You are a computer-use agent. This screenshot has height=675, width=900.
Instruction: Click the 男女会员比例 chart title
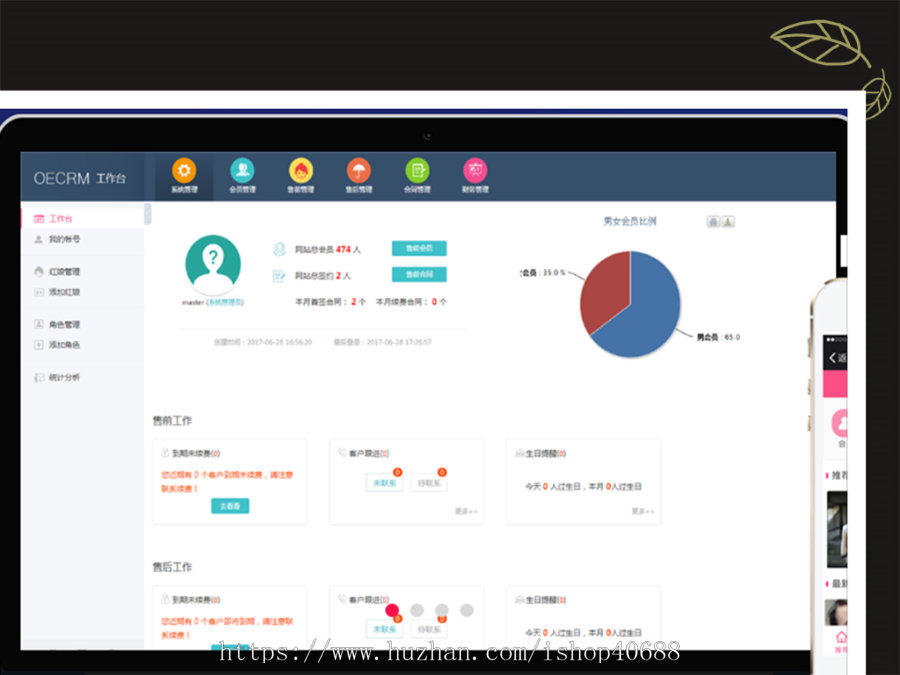(x=630, y=222)
